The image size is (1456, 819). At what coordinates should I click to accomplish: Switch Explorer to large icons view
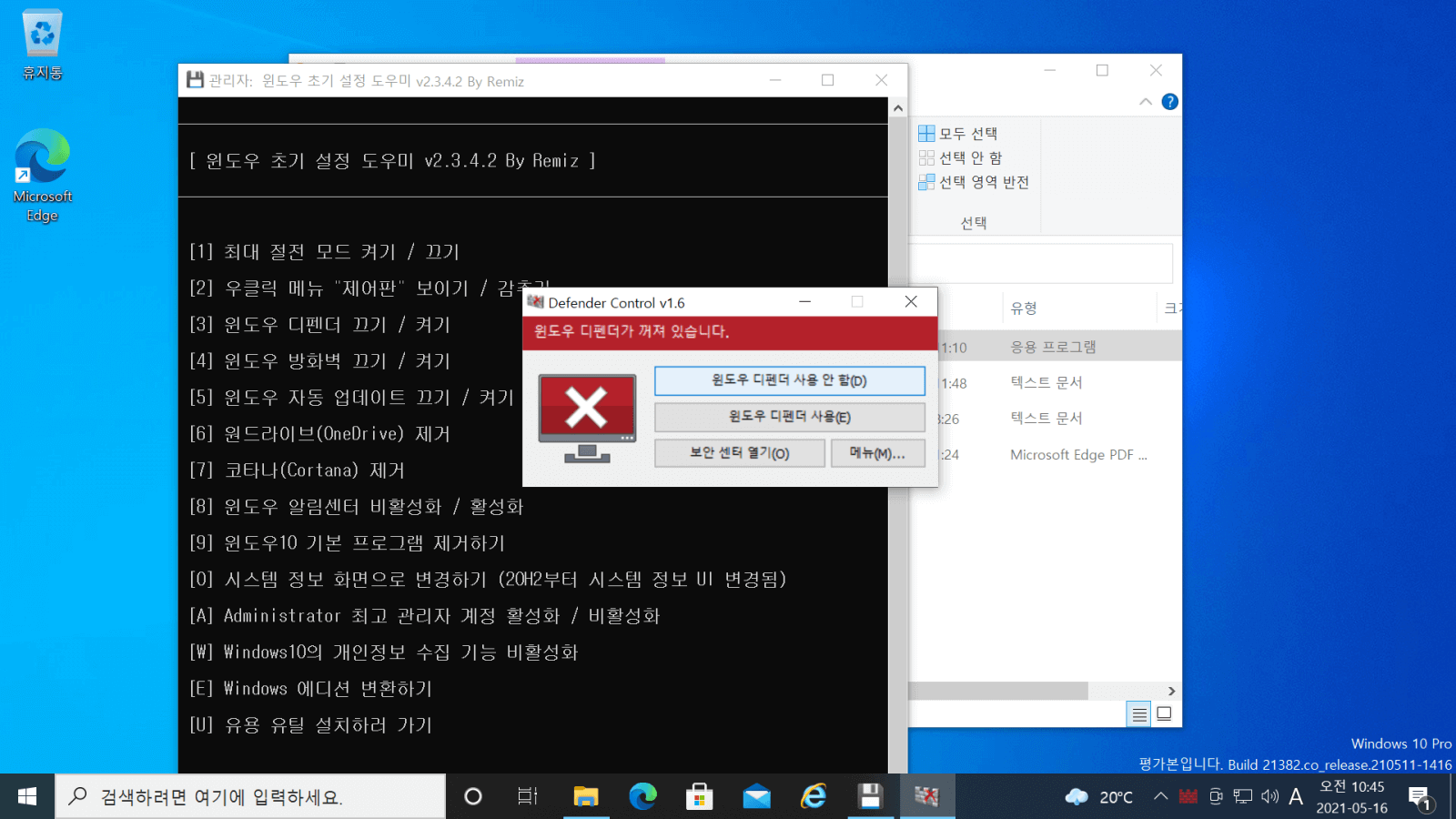pyautogui.click(x=1164, y=714)
